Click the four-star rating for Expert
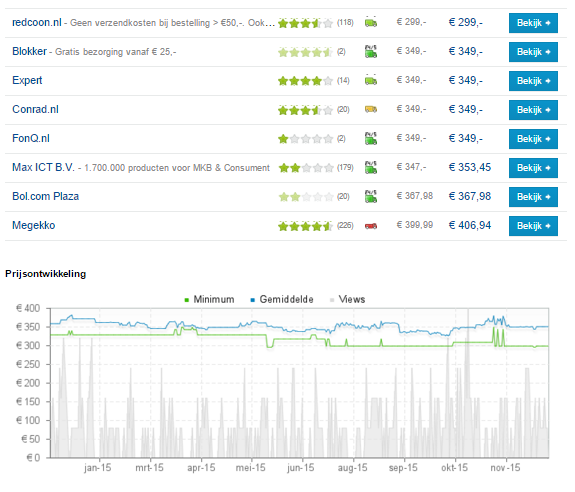The width and height of the screenshot is (575, 492). (x=305, y=81)
